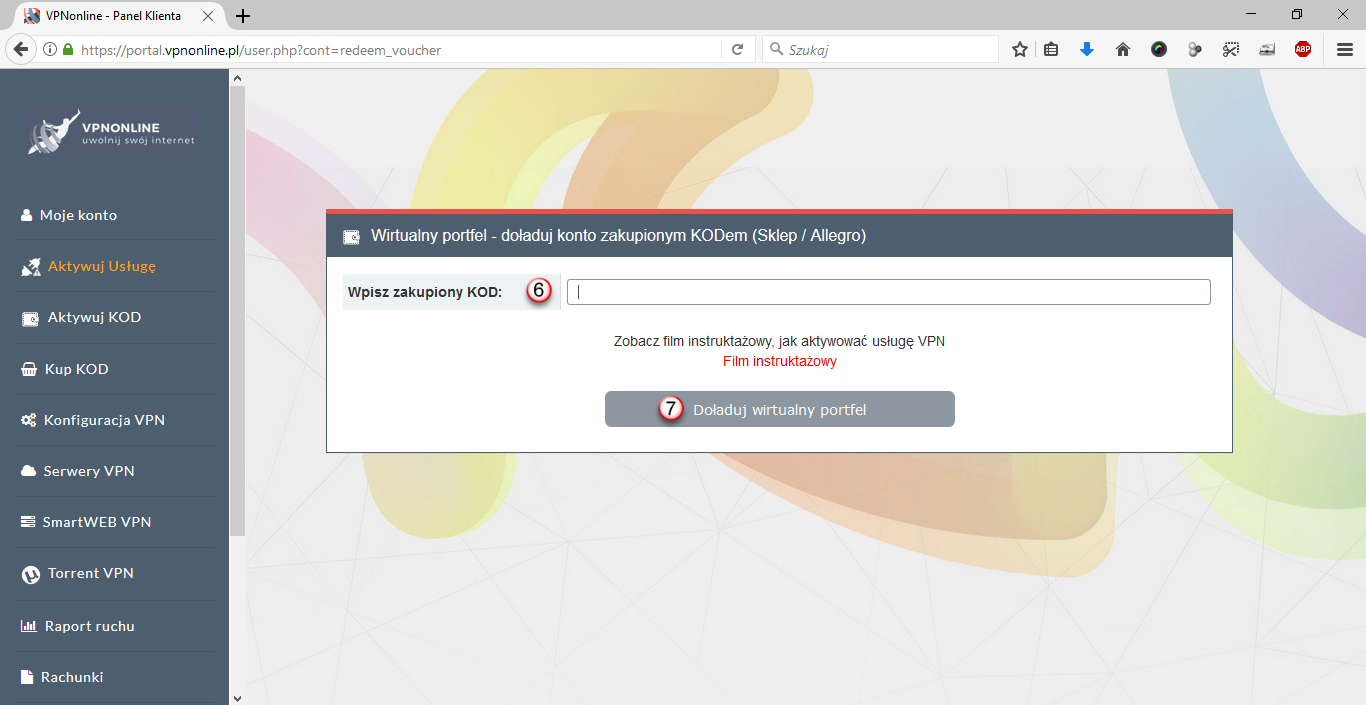The height and width of the screenshot is (705, 1366).
Task: Minimize the Firefox window
Action: 1251,14
